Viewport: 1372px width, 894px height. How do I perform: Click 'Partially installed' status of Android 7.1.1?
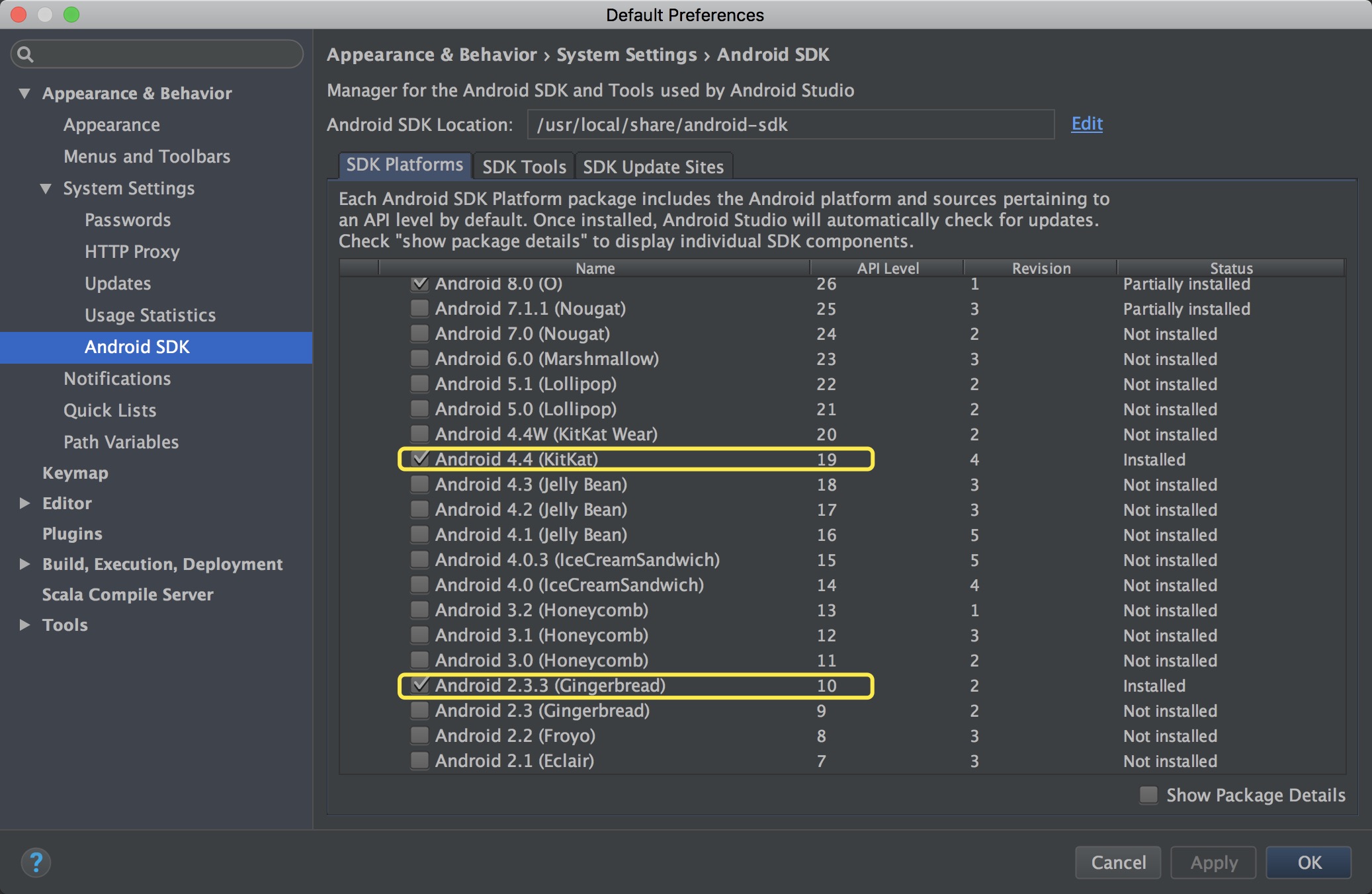[x=1187, y=309]
